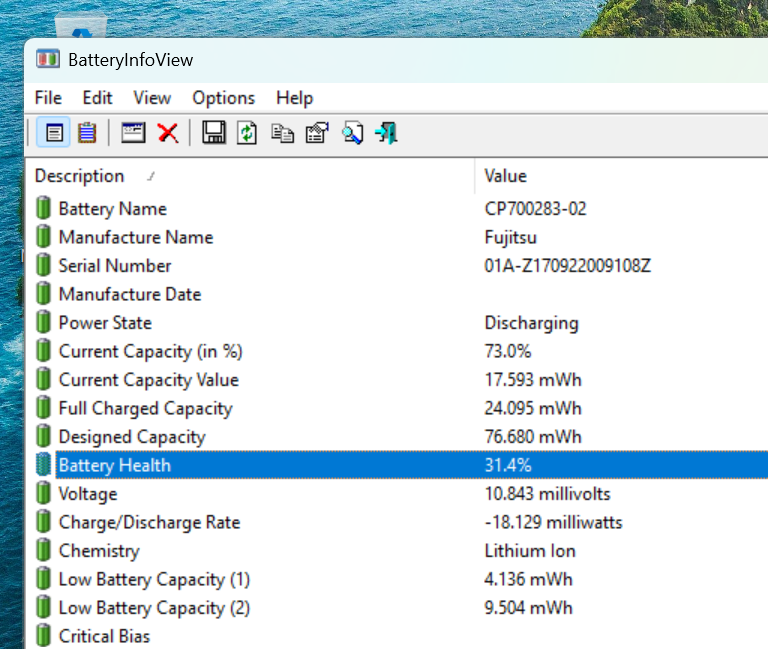Image resolution: width=768 pixels, height=649 pixels.
Task: Select the Show Battery Information view icon
Action: 54,133
